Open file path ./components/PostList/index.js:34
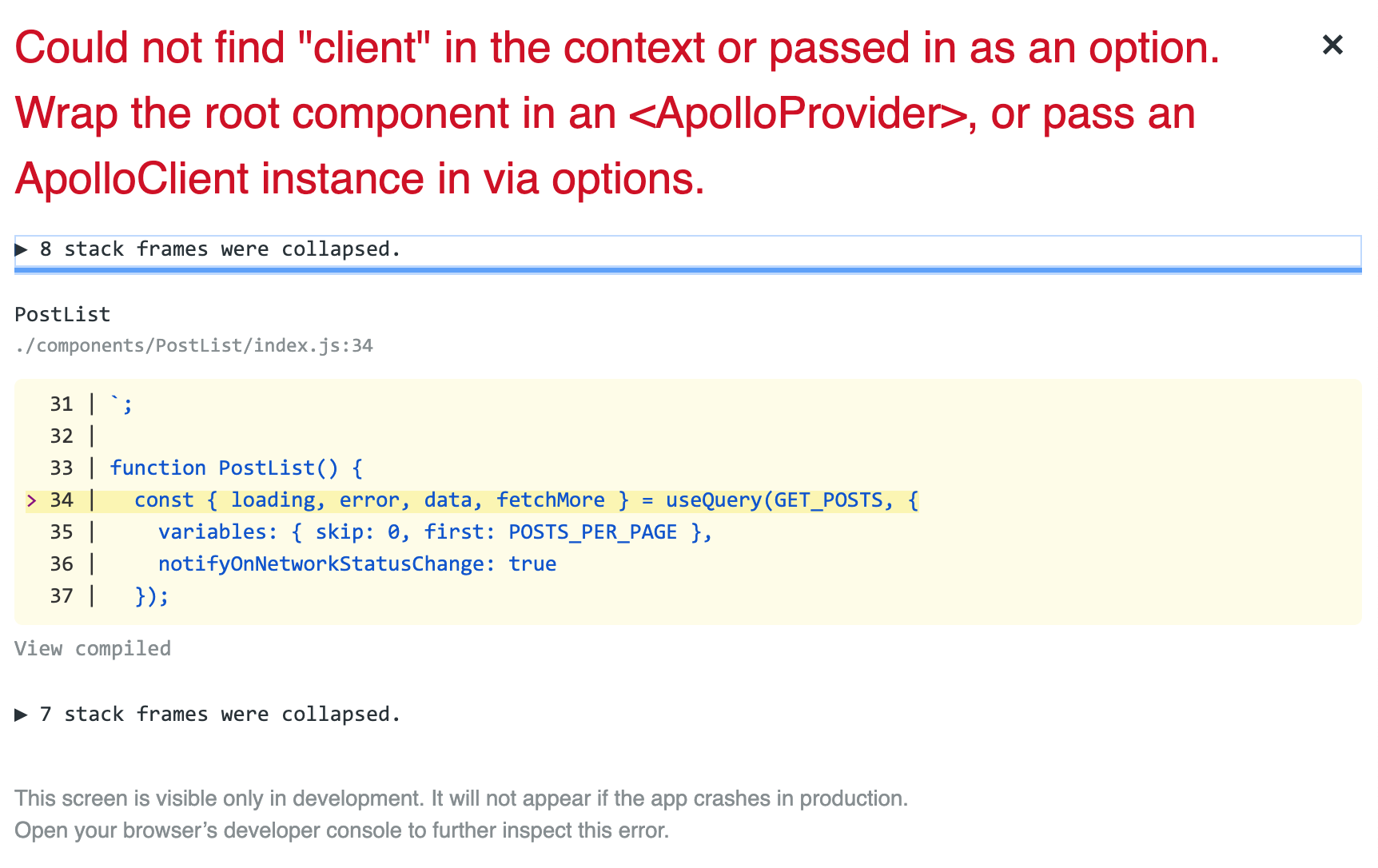This screenshot has width=1378, height=868. pos(193,345)
